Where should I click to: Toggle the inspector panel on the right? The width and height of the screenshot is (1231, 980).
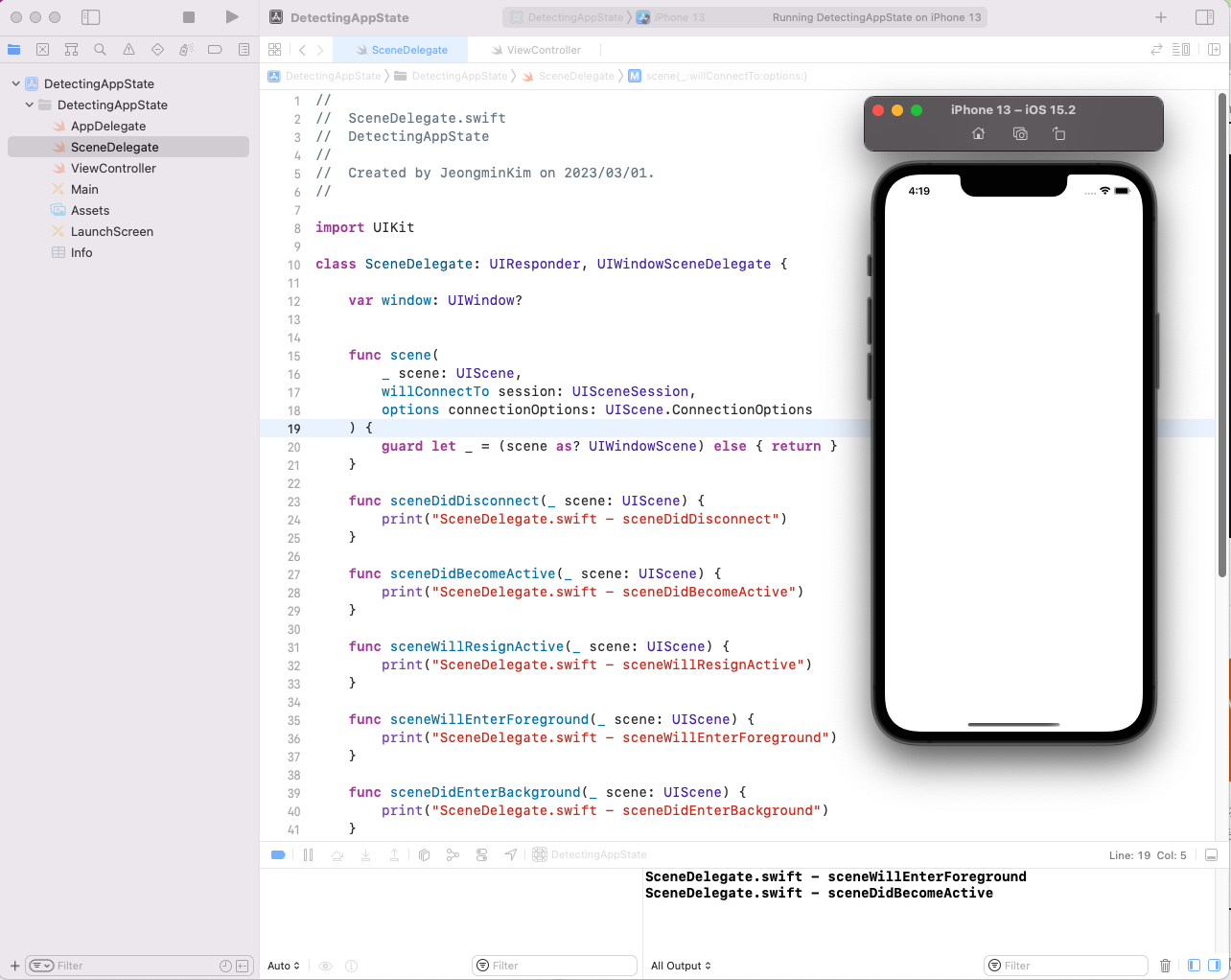point(1205,17)
